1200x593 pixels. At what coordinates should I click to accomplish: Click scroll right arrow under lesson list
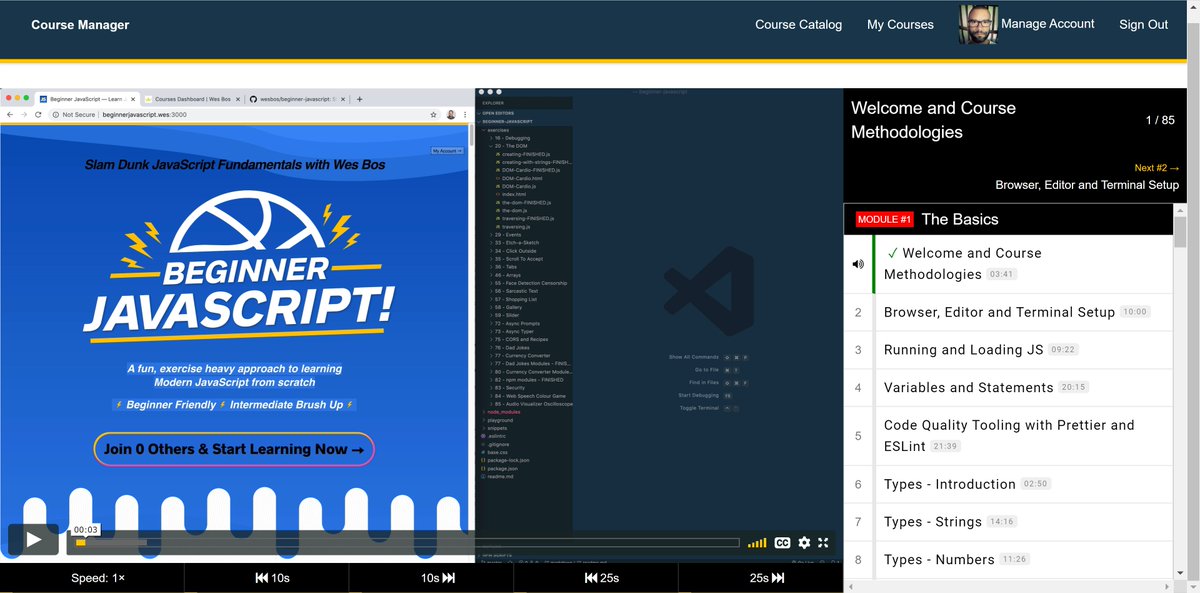(1166, 585)
